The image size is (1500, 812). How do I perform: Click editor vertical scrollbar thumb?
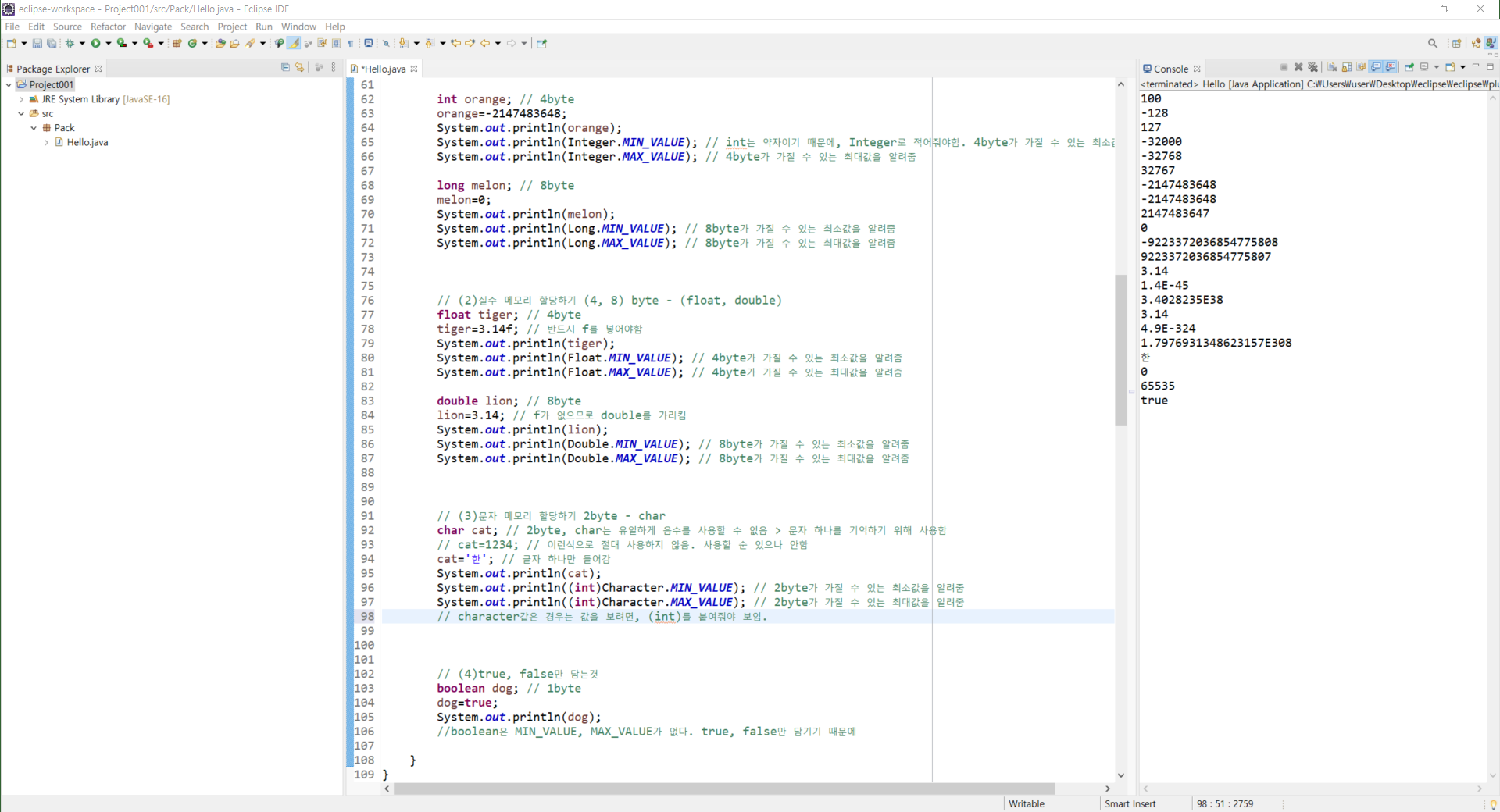tap(1121, 350)
